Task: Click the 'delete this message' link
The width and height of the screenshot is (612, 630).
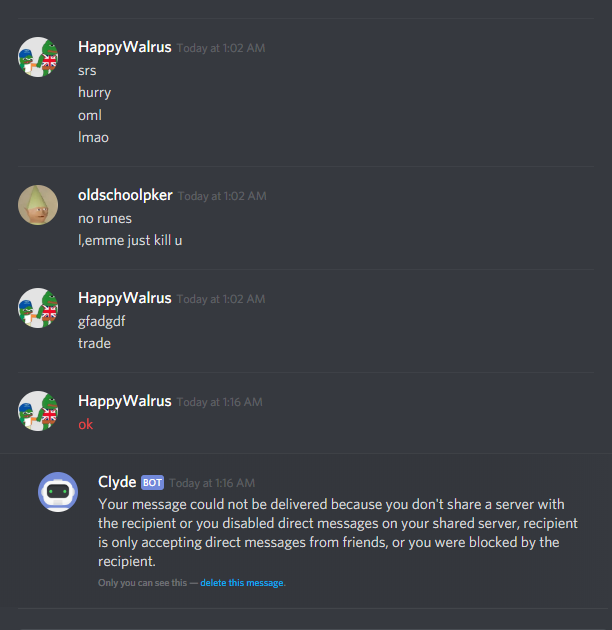Action: (x=242, y=583)
